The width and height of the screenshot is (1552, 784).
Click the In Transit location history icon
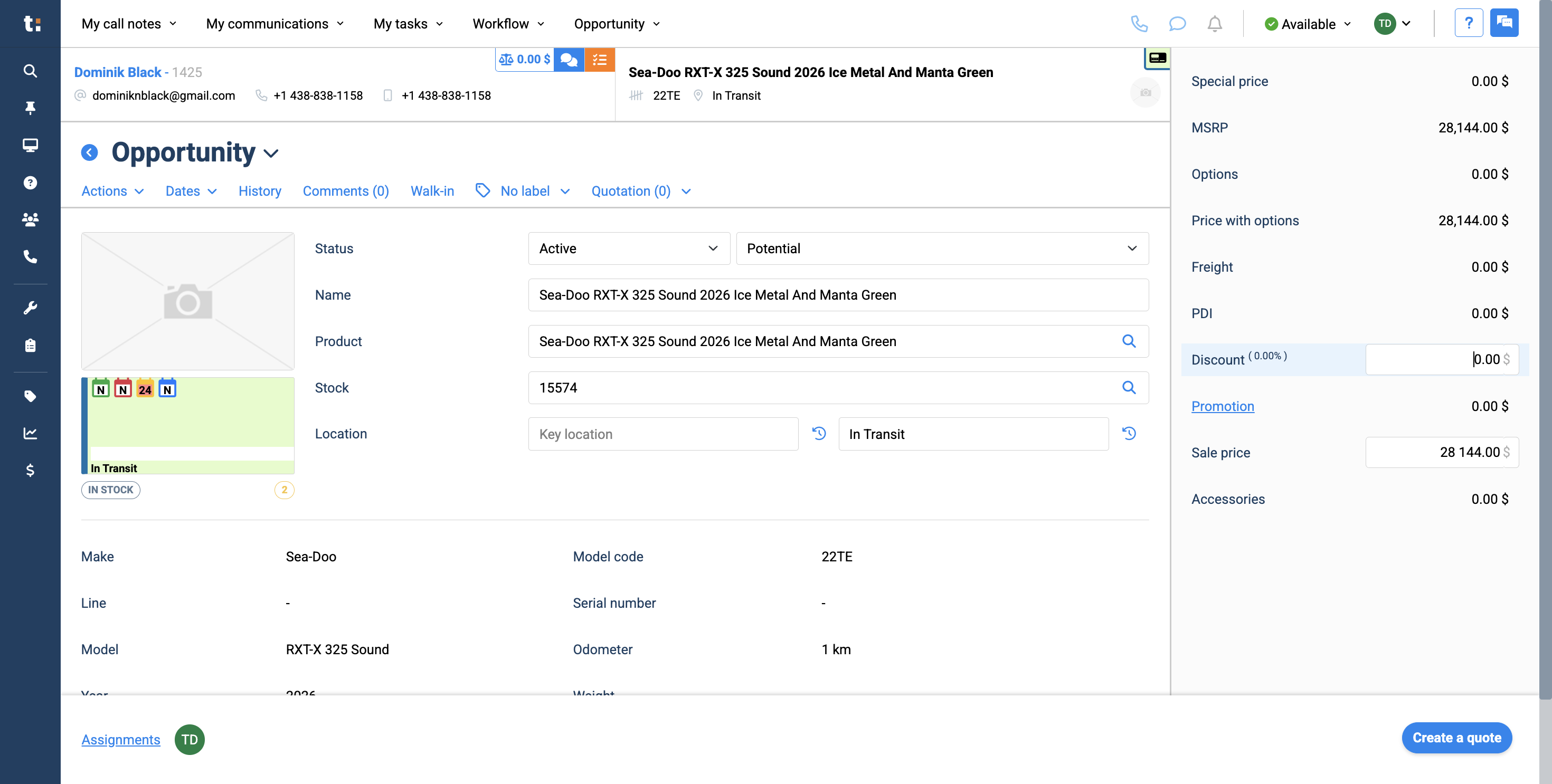coord(1129,434)
